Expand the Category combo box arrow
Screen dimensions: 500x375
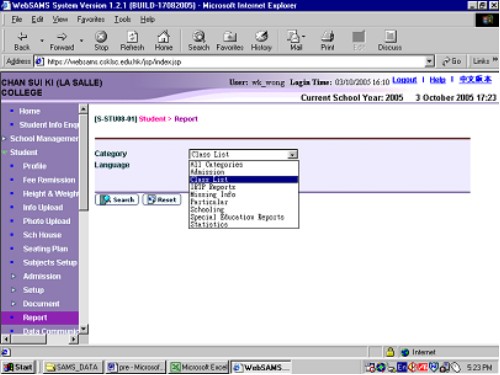coord(292,154)
